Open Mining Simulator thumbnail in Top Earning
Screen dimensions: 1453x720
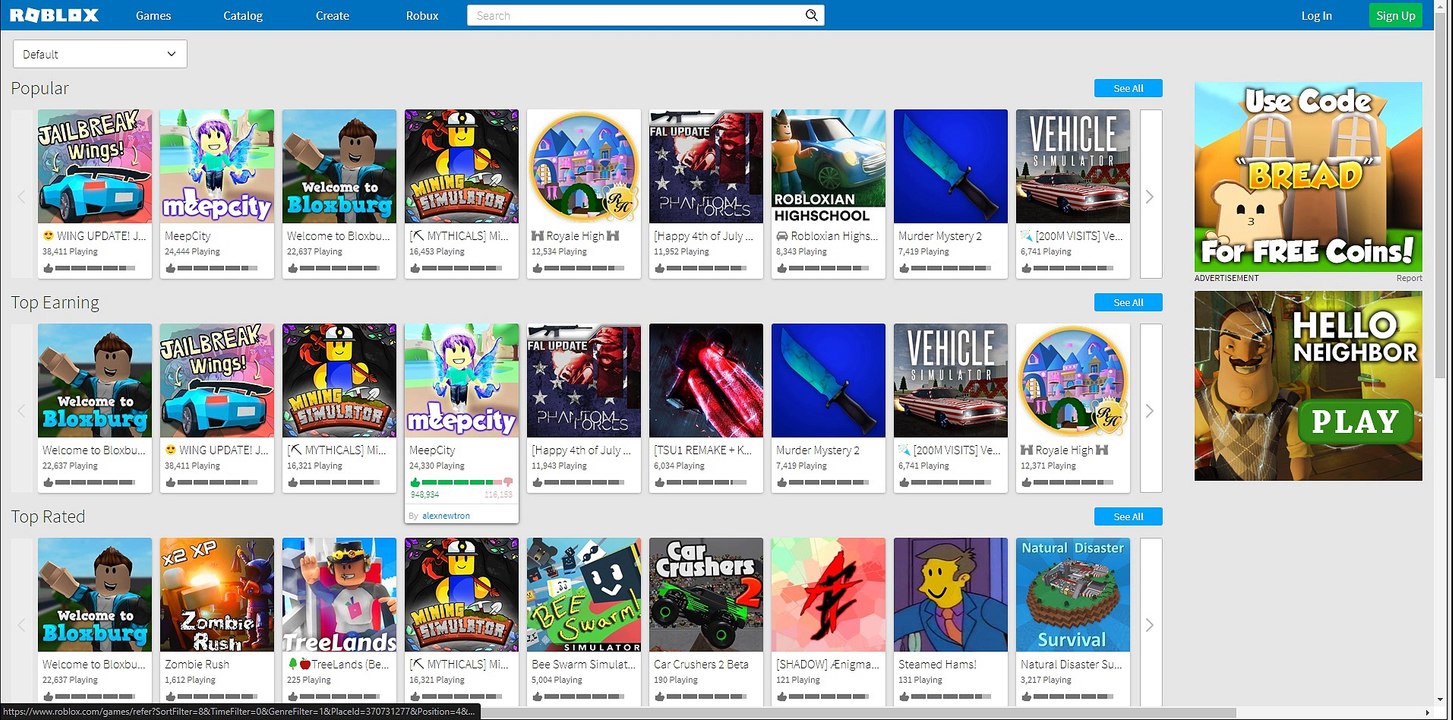click(339, 380)
